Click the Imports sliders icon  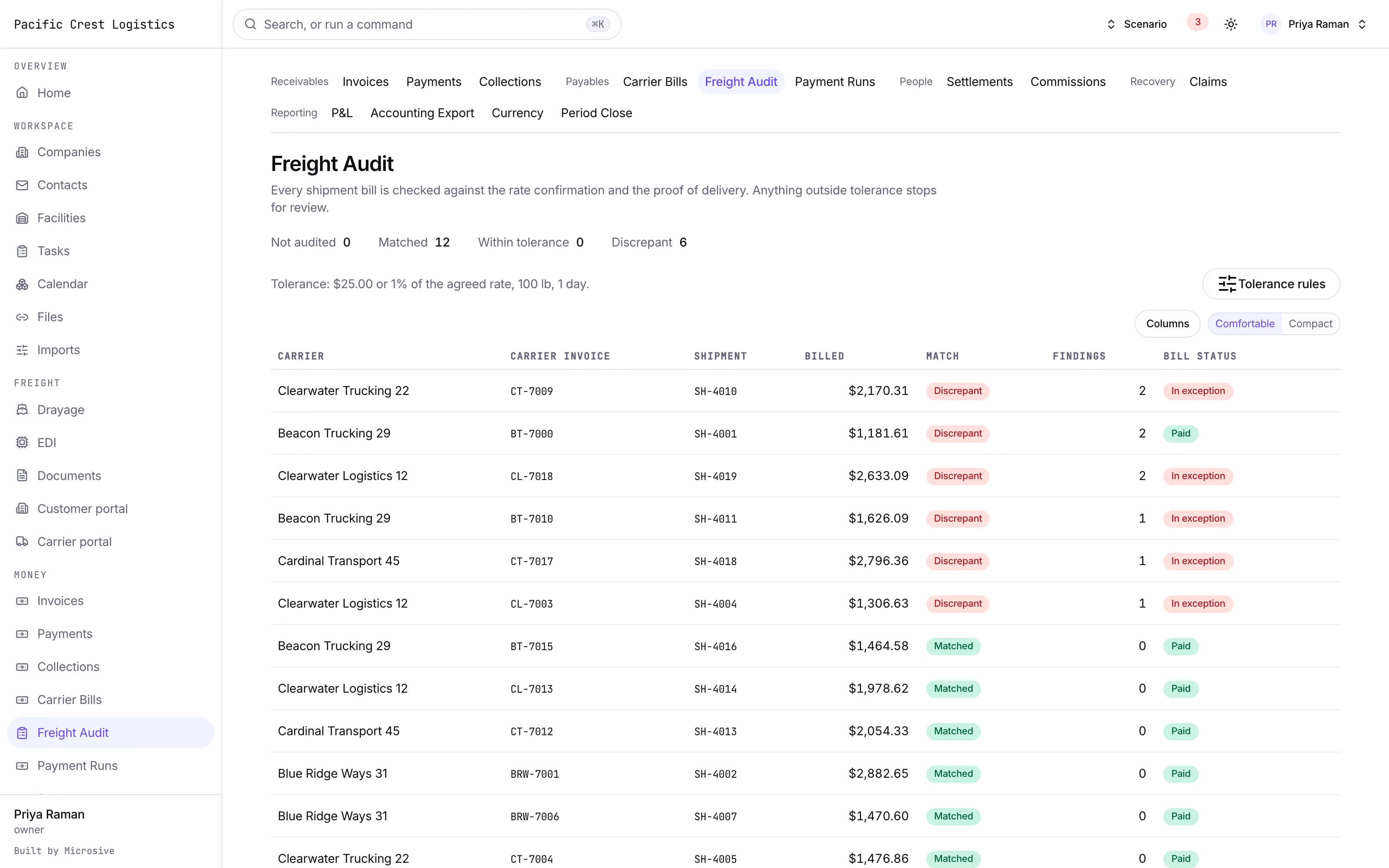22,350
